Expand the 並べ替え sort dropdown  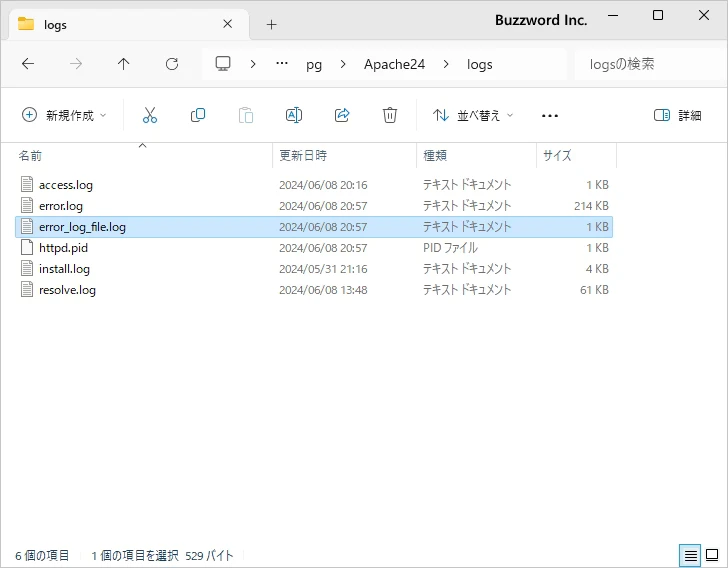tap(473, 115)
